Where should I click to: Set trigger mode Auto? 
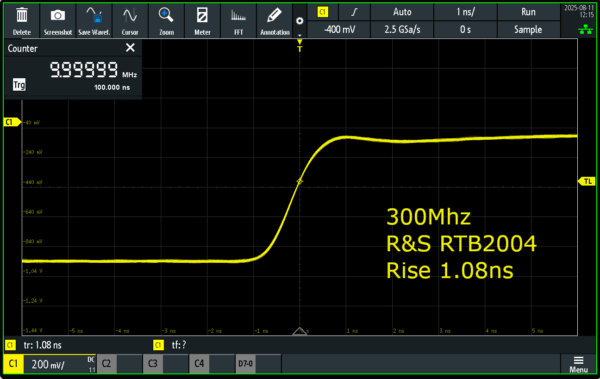402,12
